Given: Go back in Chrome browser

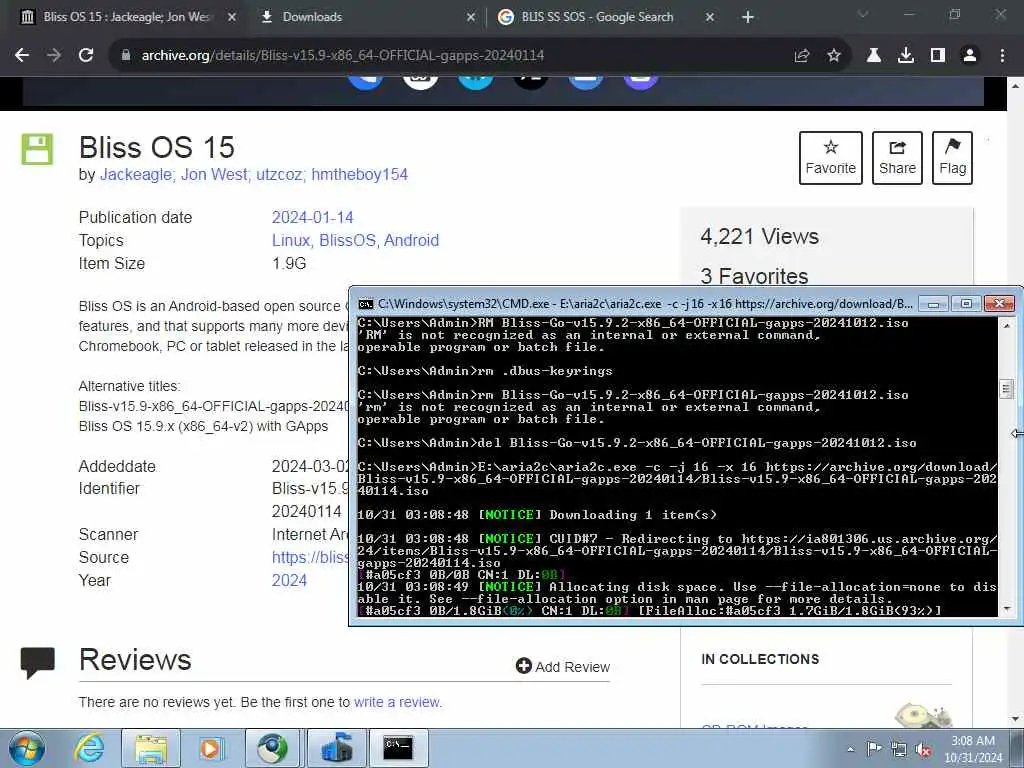Looking at the screenshot, I should click(22, 56).
